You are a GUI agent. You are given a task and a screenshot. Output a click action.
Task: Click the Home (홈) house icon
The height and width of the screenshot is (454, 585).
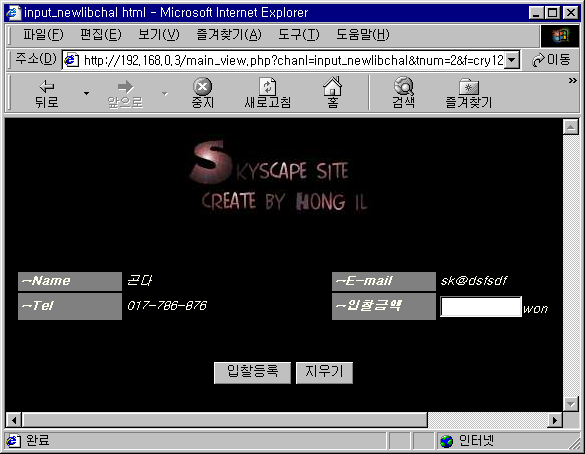pyautogui.click(x=332, y=86)
